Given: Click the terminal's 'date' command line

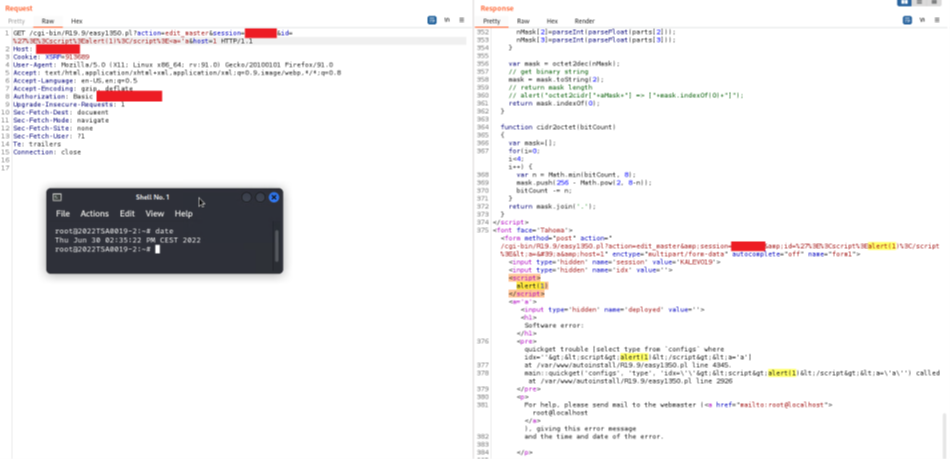Looking at the screenshot, I should 114,231.
